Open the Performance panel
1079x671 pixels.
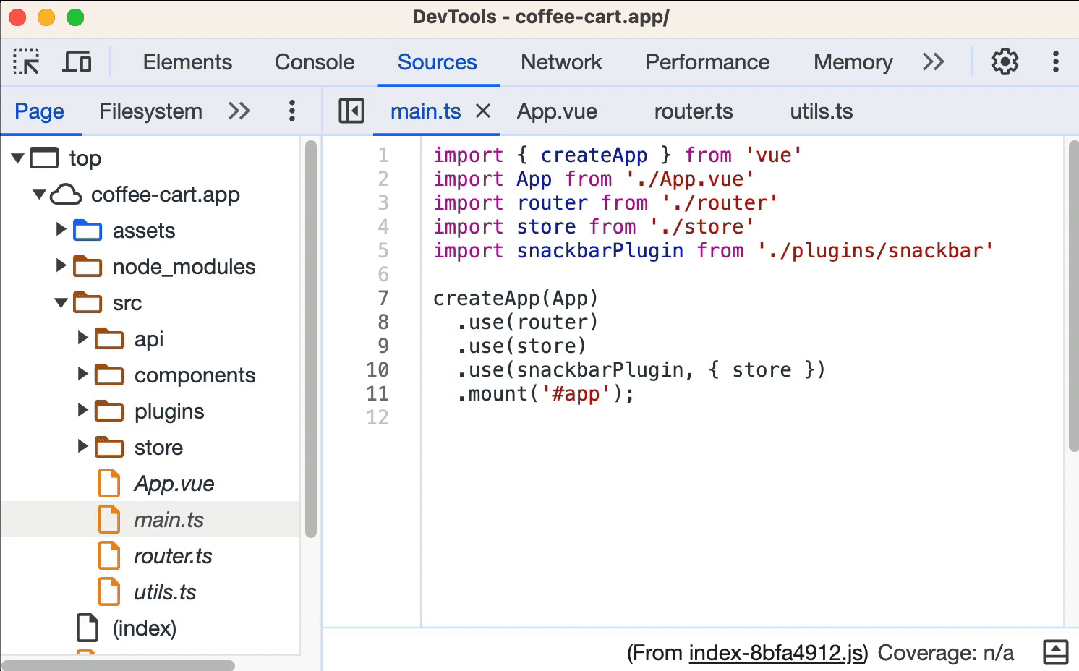(707, 62)
